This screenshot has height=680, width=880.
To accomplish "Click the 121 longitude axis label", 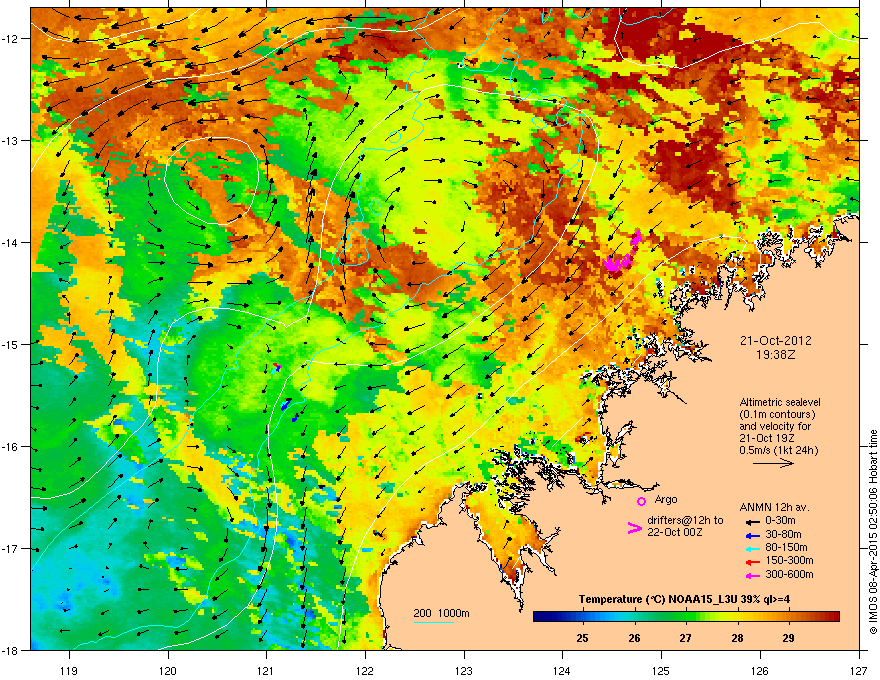I will (x=266, y=670).
